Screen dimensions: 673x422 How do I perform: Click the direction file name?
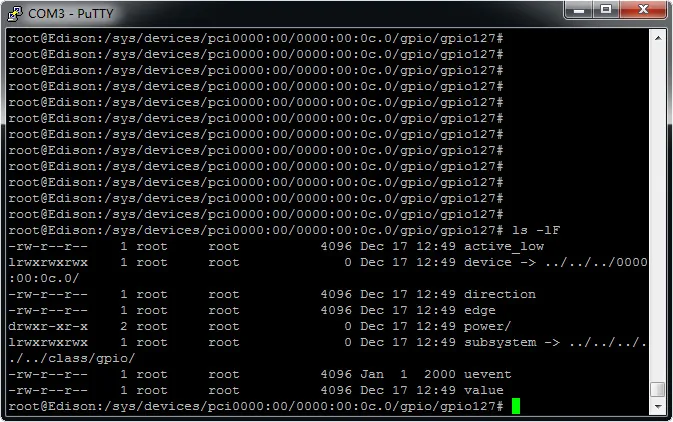(x=500, y=294)
